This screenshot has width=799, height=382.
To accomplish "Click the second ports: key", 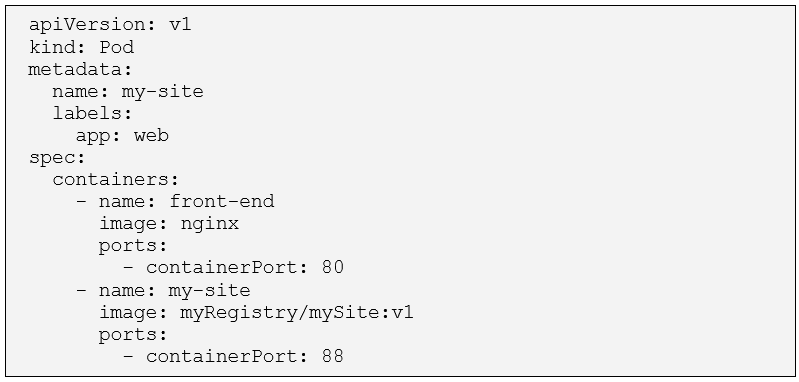I will [134, 335].
